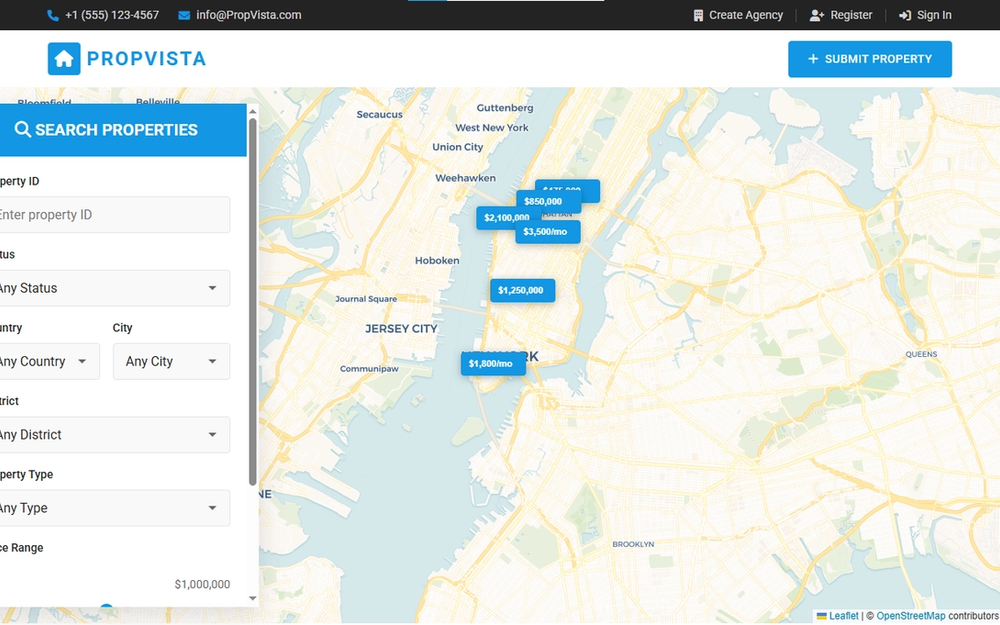Expand the Any Country selector
The width and height of the screenshot is (1000, 625).
pyautogui.click(x=48, y=361)
